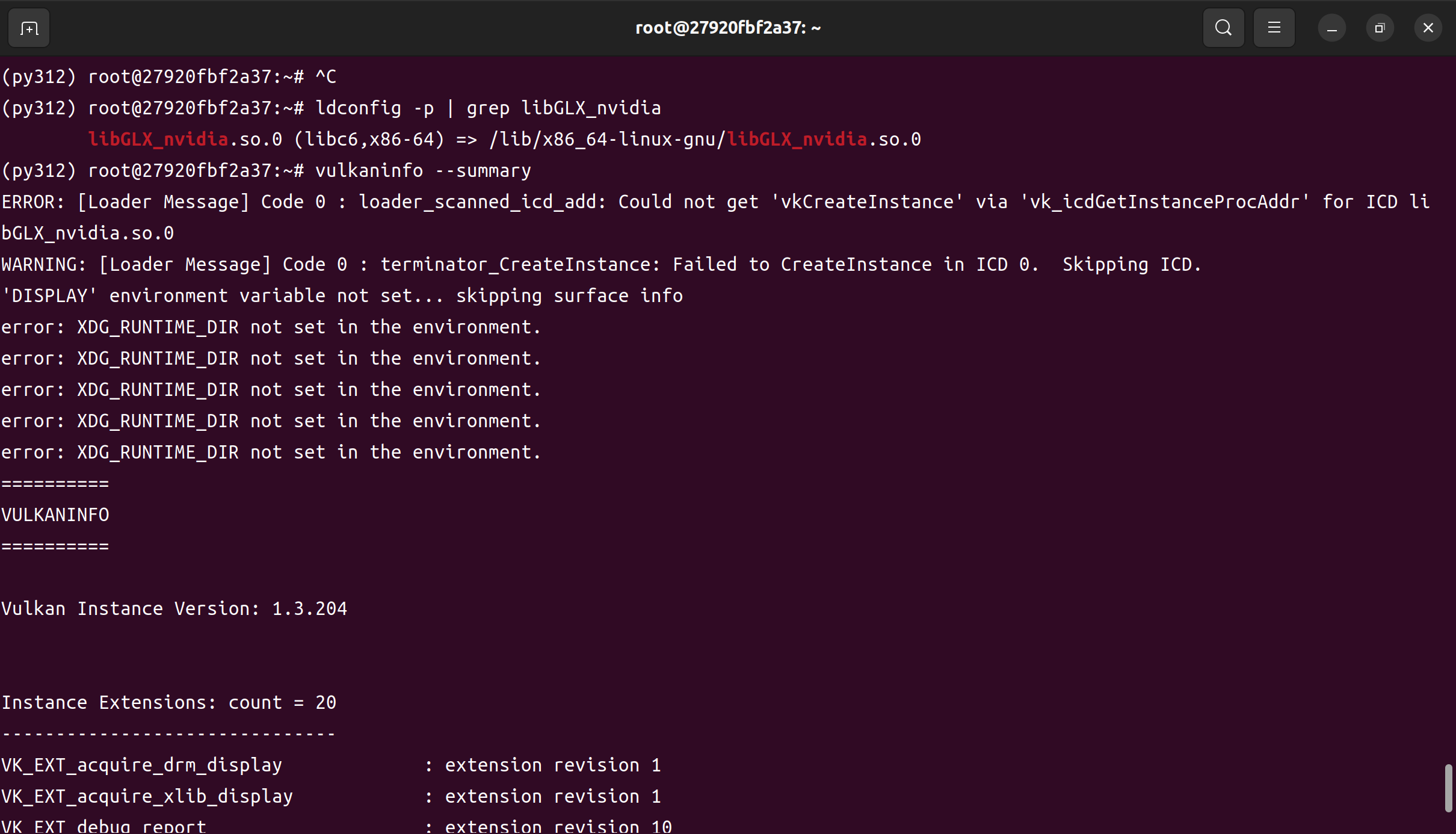Show the terminal options menu
The width and height of the screenshot is (1456, 834).
click(x=1274, y=28)
